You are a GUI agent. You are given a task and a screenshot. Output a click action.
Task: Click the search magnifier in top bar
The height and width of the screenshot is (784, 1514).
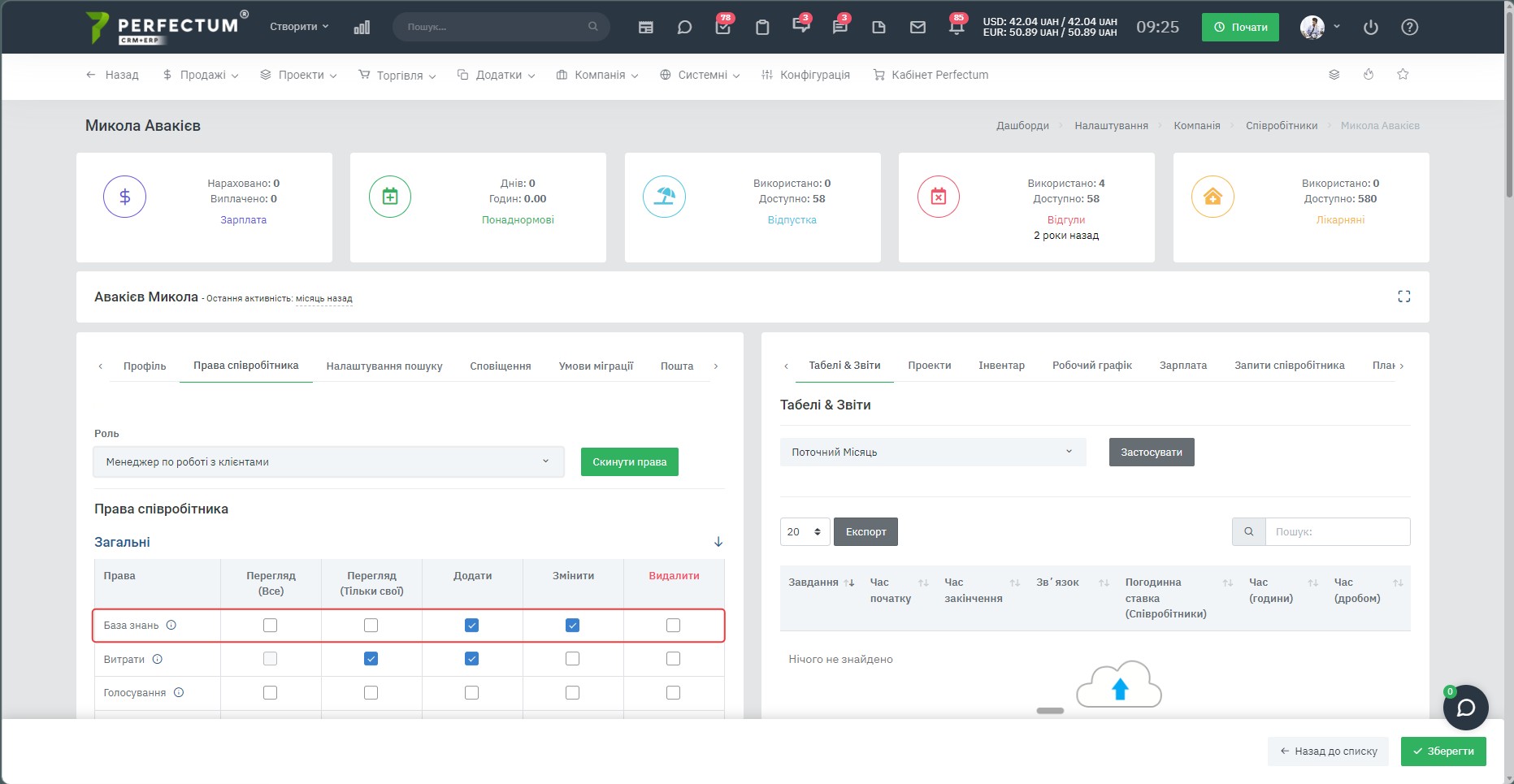(593, 27)
